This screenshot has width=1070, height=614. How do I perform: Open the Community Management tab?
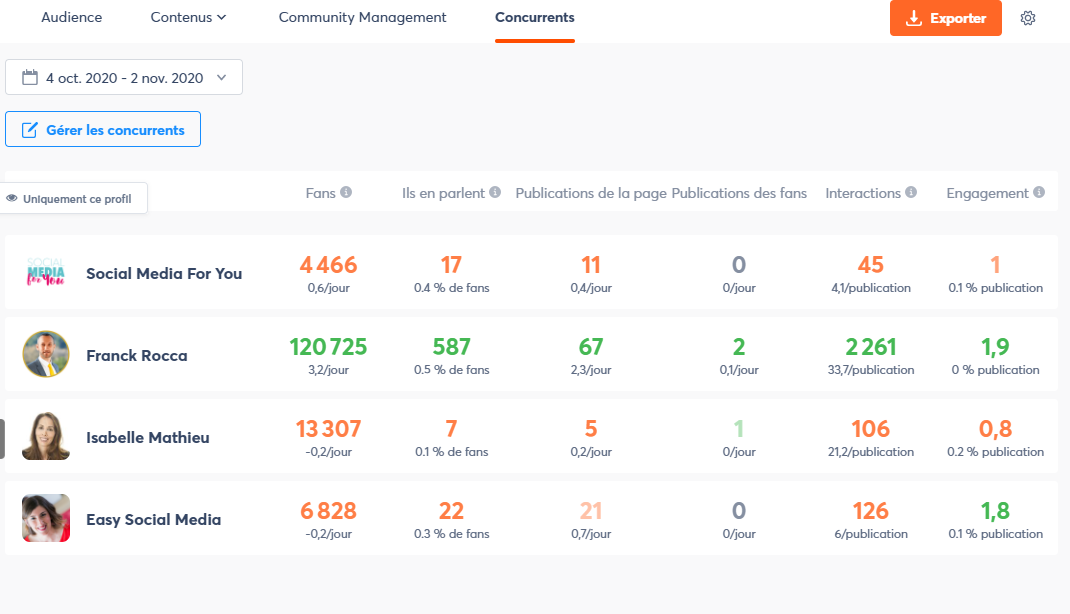(362, 18)
